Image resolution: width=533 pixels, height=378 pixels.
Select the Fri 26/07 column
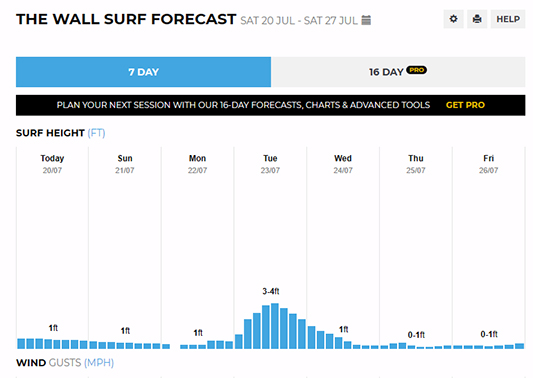488,248
